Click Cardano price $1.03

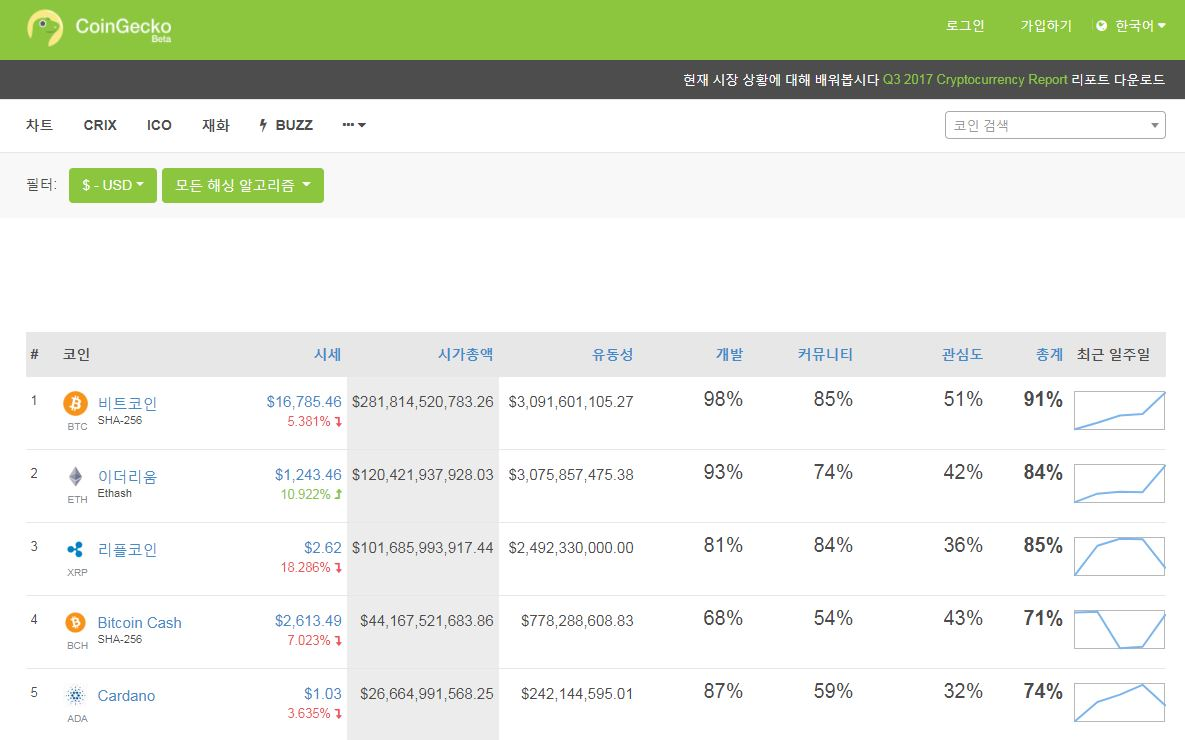pyautogui.click(x=323, y=693)
